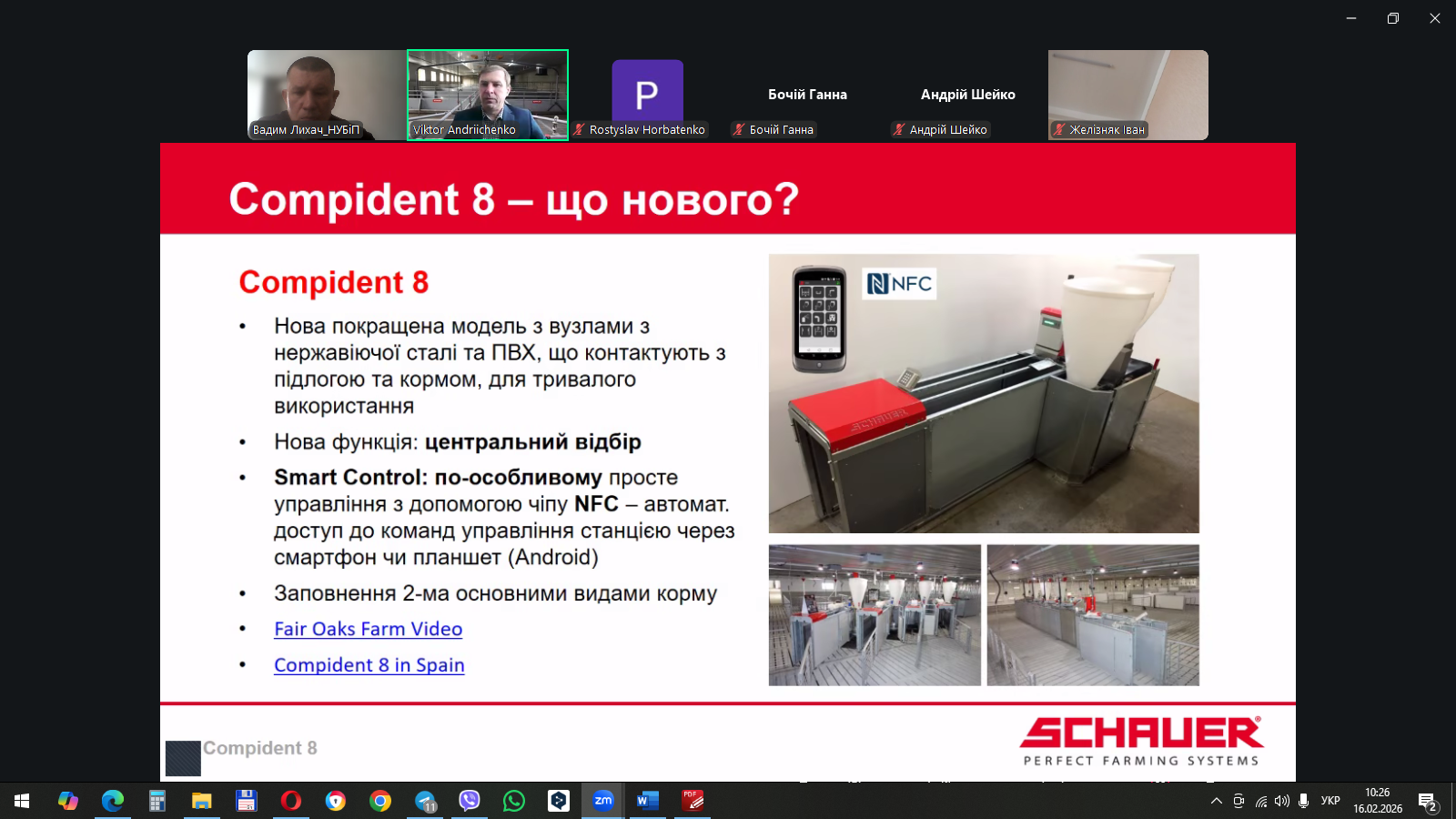Image resolution: width=1456 pixels, height=819 pixels.
Task: Click the muted mic icon for Андрій Шейко
Action: tap(899, 129)
